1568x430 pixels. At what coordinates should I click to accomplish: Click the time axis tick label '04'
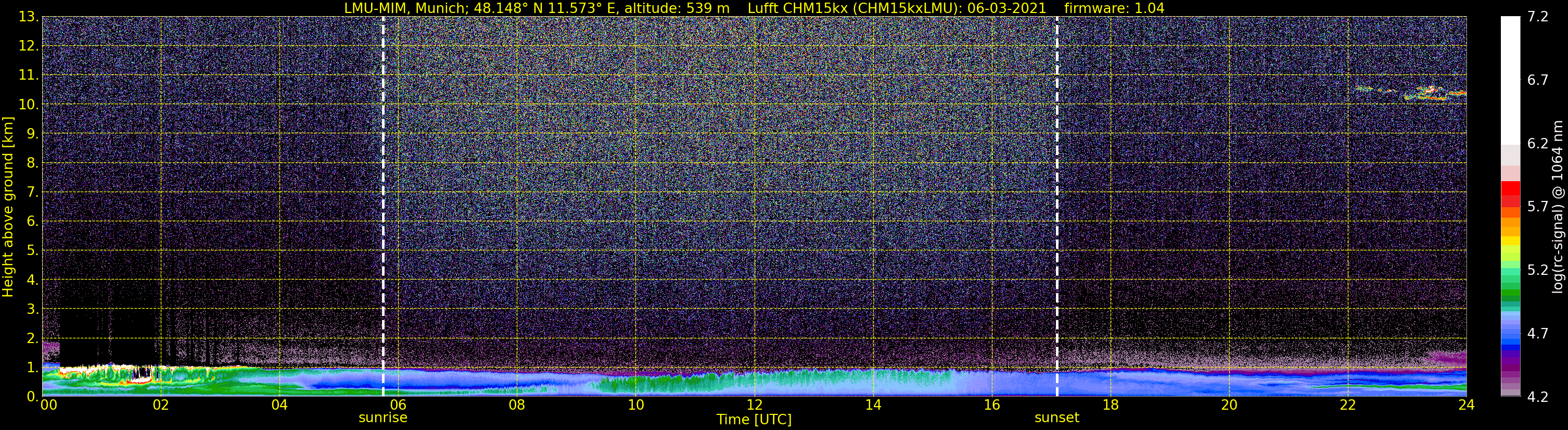pos(279,405)
